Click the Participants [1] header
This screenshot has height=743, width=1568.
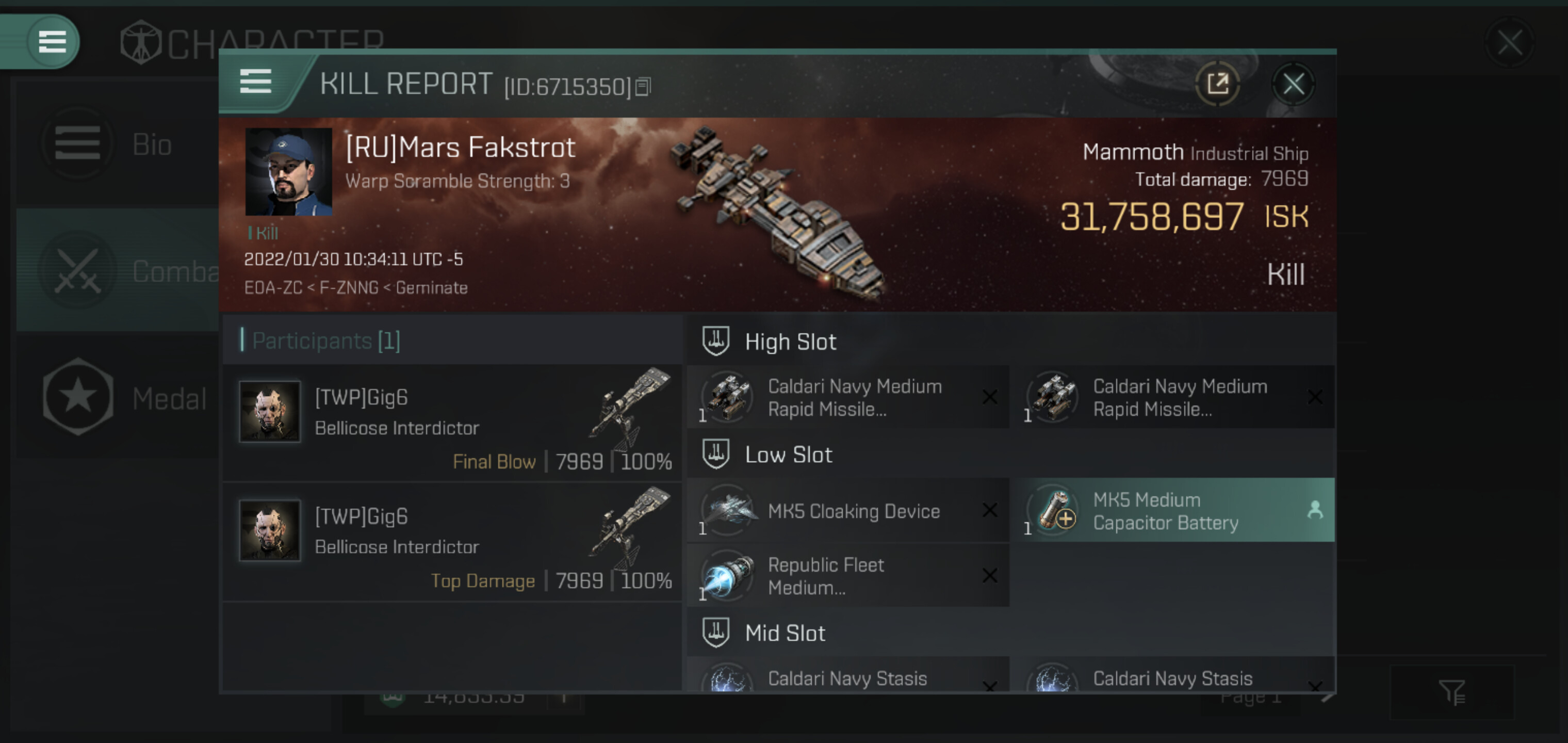[326, 341]
